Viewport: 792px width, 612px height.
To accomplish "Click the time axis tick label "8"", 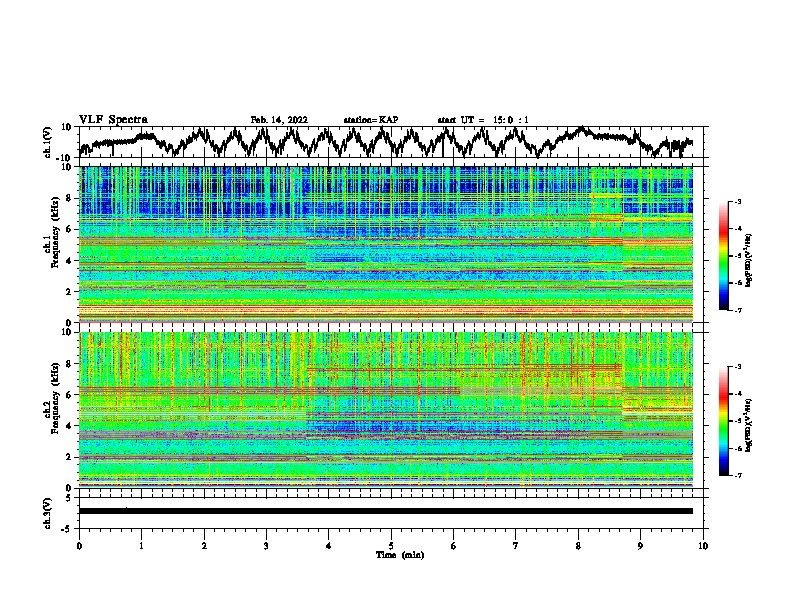I will 578,546.
